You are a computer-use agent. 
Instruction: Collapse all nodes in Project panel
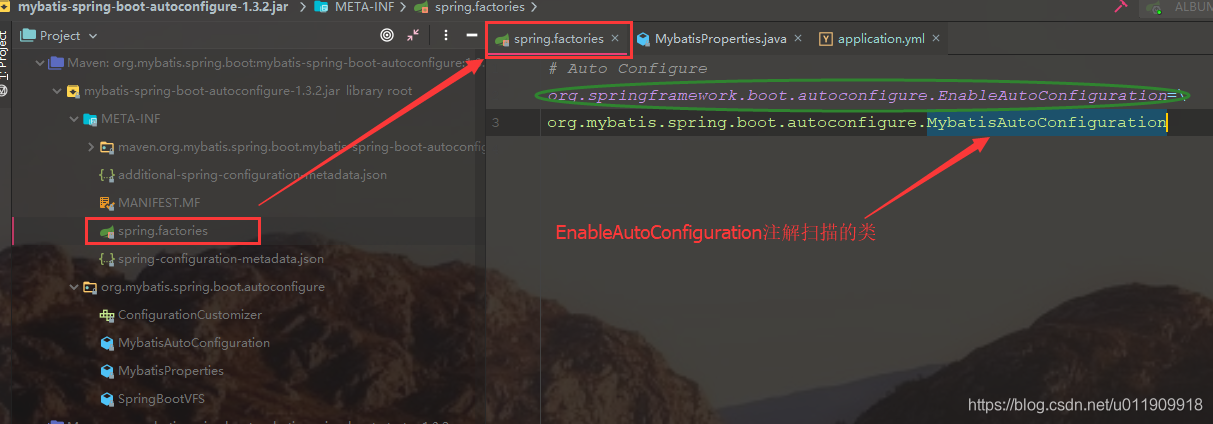[x=414, y=35]
